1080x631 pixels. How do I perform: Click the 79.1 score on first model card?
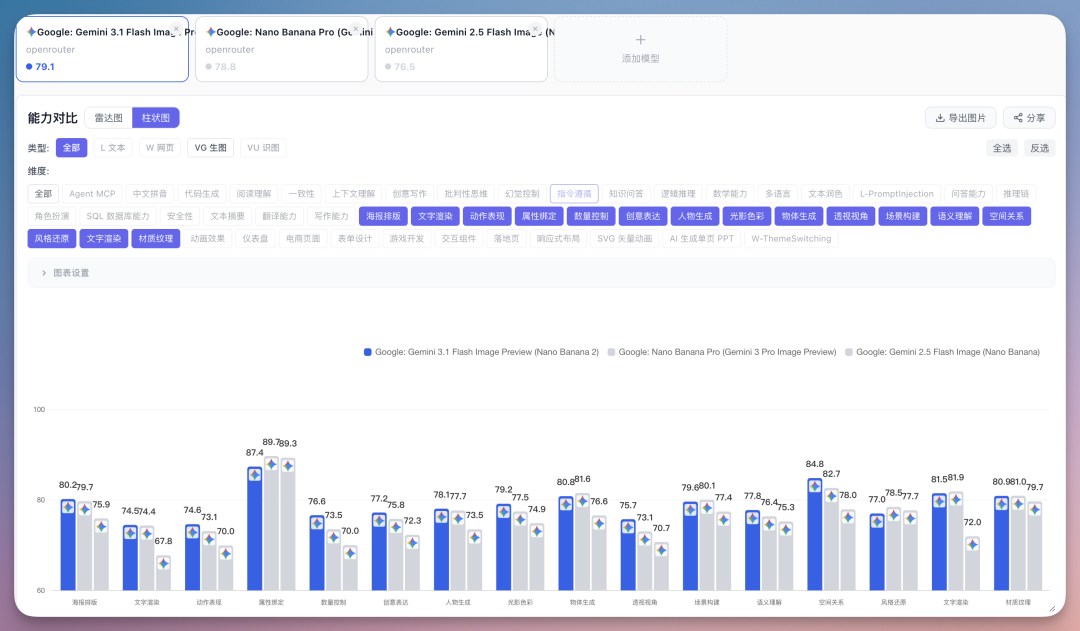point(45,67)
